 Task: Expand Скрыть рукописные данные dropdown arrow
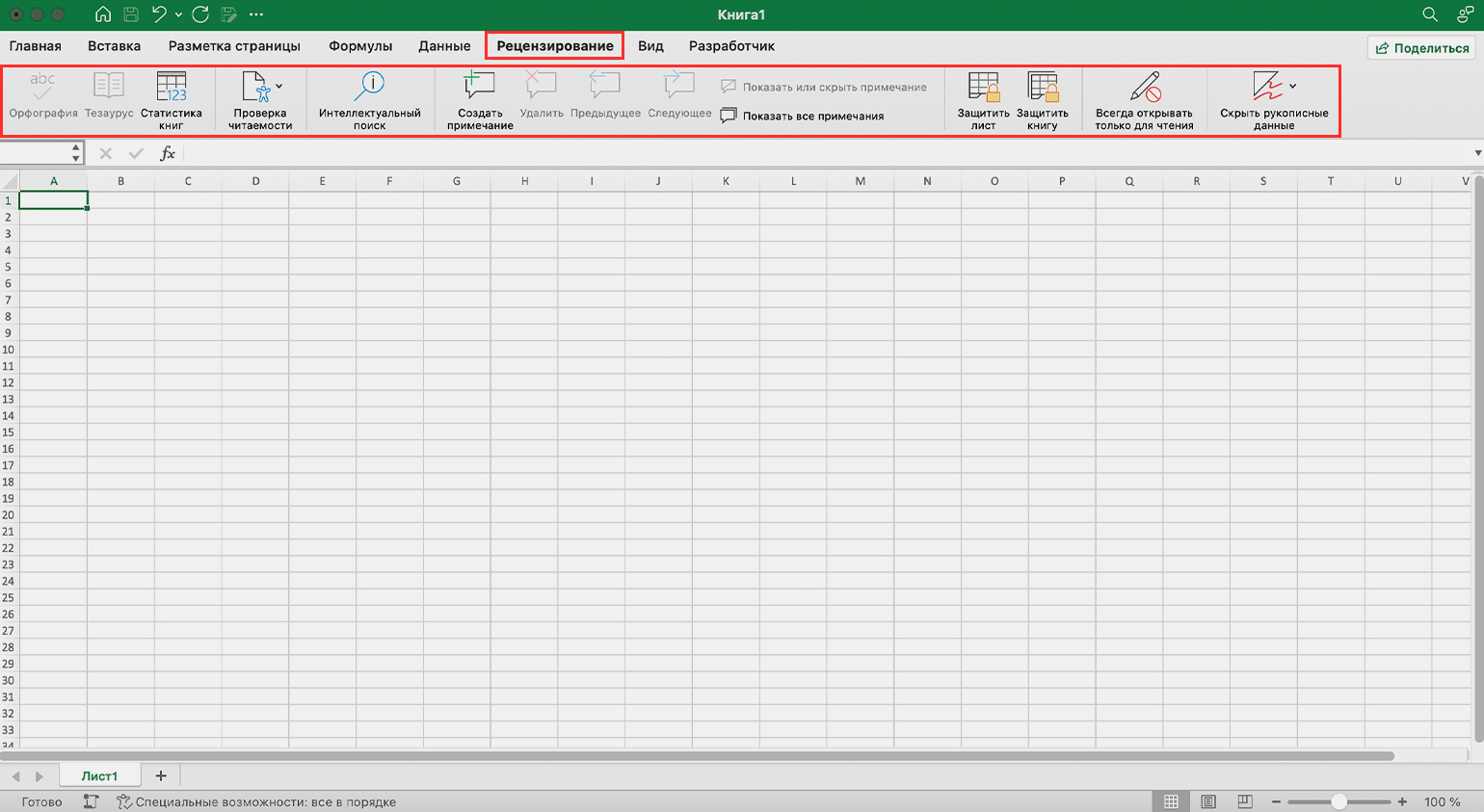[x=1292, y=87]
